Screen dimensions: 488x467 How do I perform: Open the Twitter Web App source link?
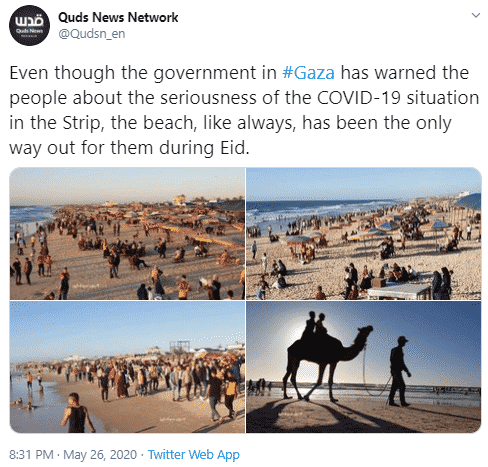194,454
